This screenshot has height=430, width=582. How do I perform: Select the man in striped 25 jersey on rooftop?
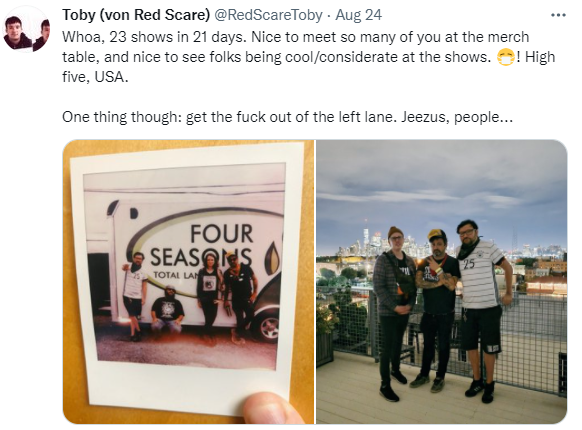481,310
